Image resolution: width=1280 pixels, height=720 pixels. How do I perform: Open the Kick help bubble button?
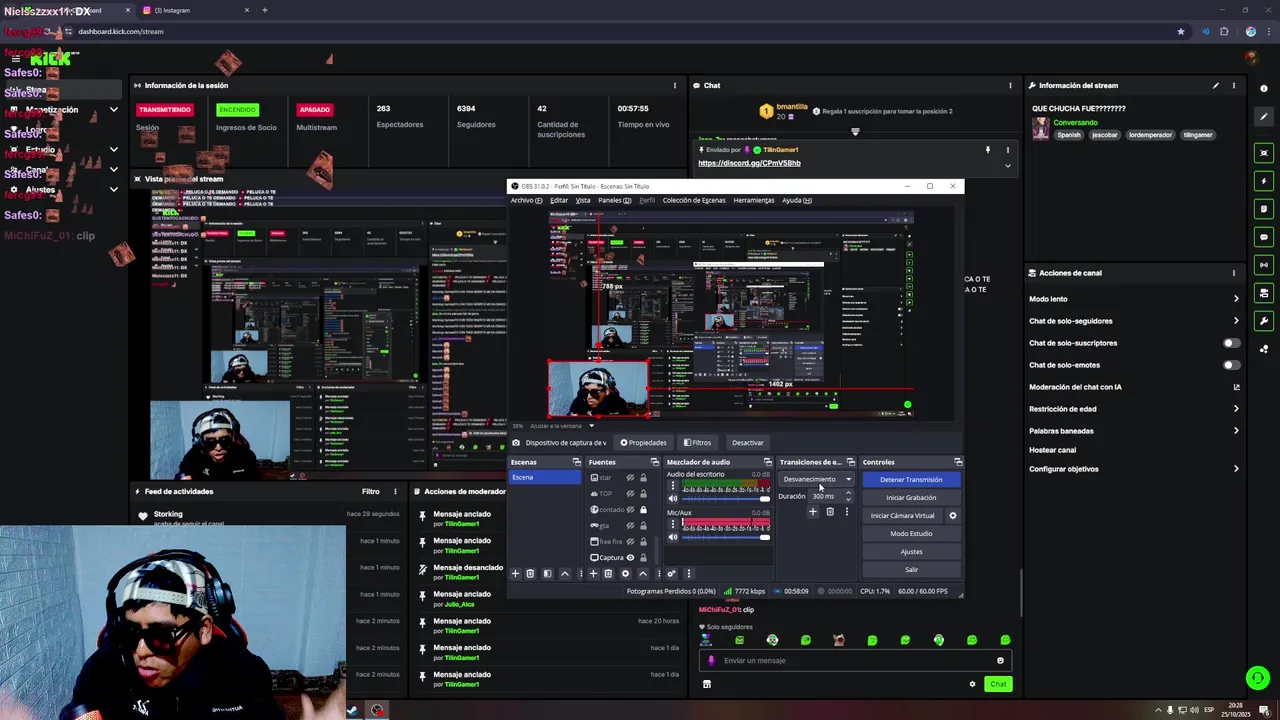tap(1258, 678)
